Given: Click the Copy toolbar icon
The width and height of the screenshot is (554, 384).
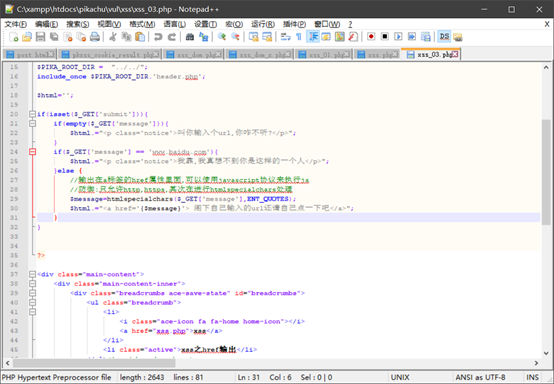Looking at the screenshot, I should tap(126, 37).
